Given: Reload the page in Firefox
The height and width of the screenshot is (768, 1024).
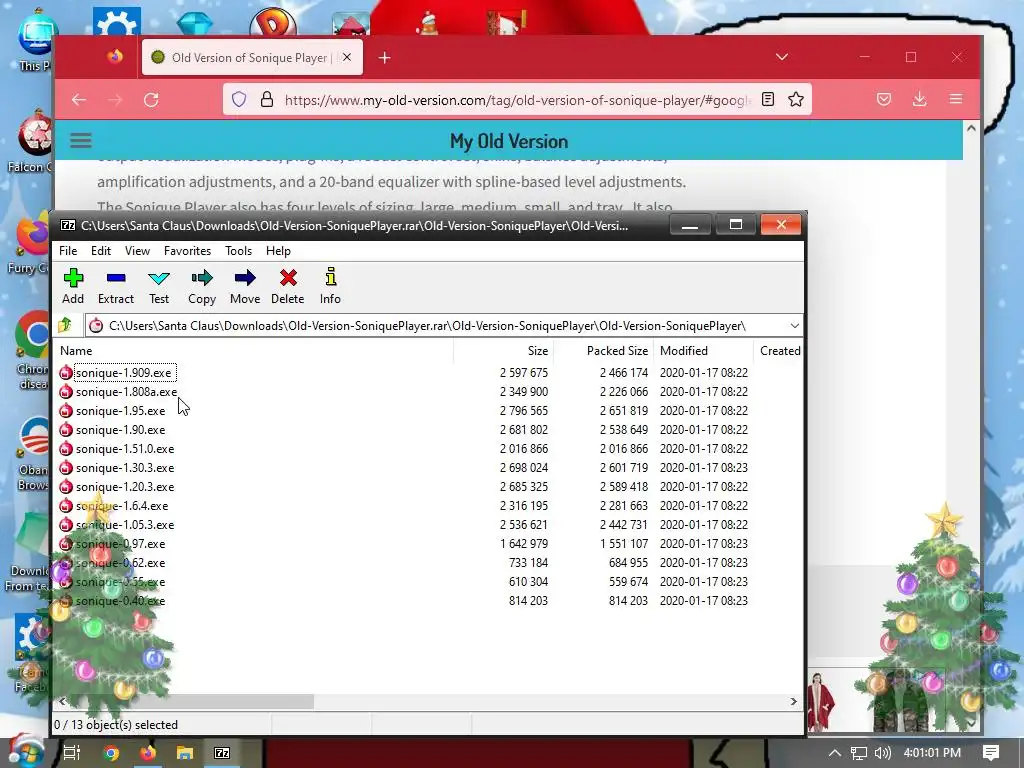Looking at the screenshot, I should [x=152, y=99].
